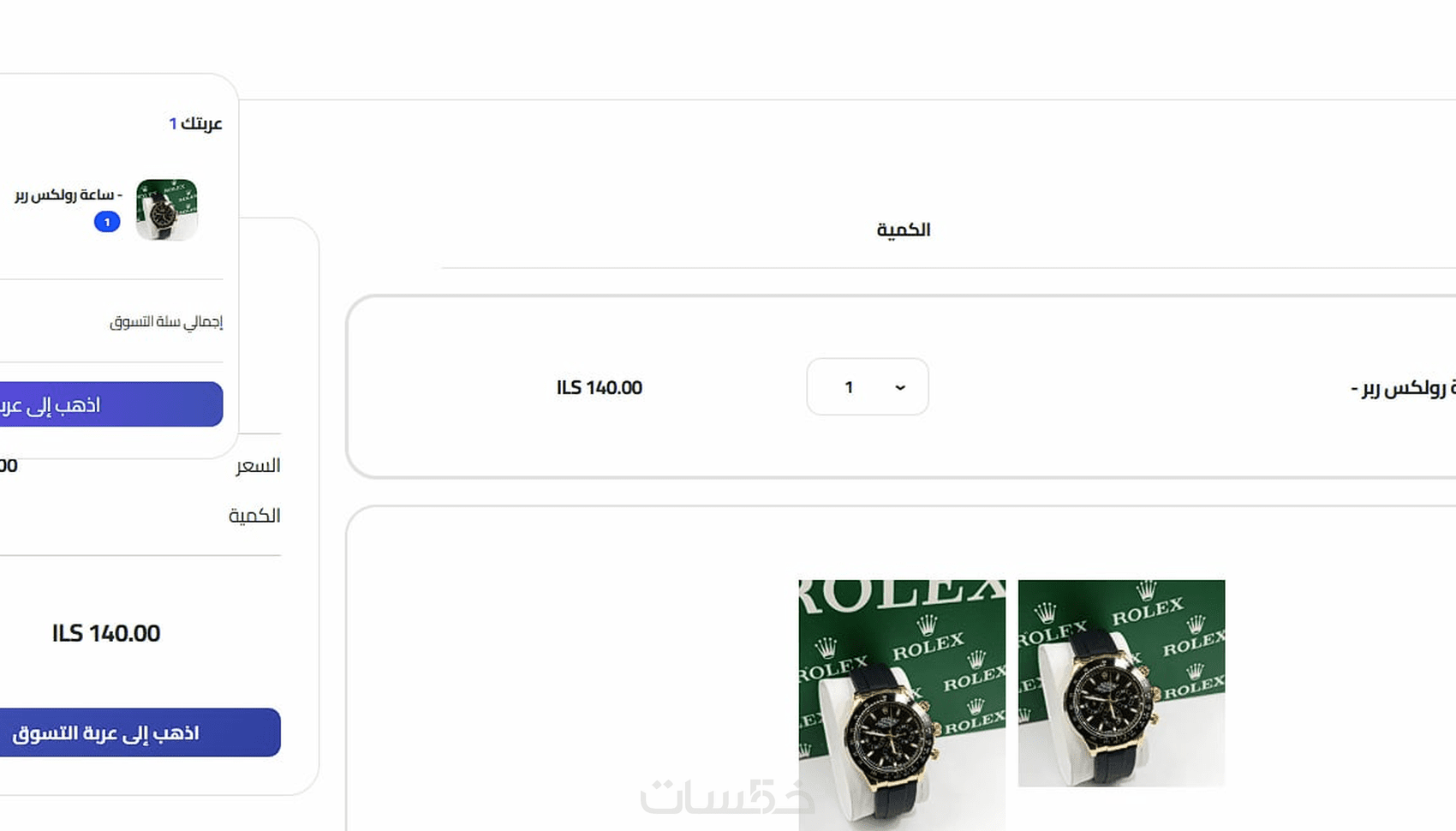Click the ILS 140.00 total in summary

(x=106, y=633)
